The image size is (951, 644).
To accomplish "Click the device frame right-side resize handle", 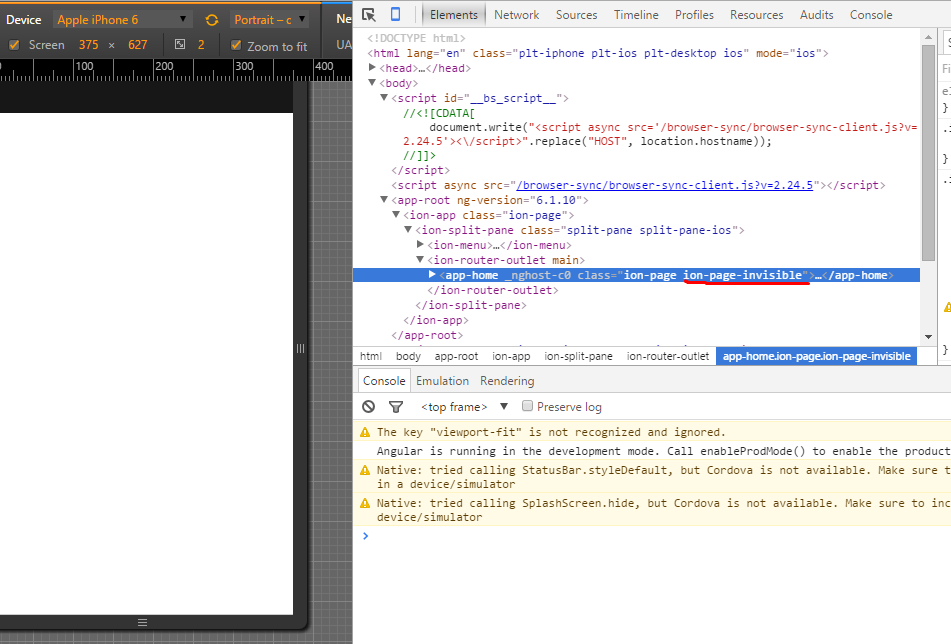I will pos(300,349).
